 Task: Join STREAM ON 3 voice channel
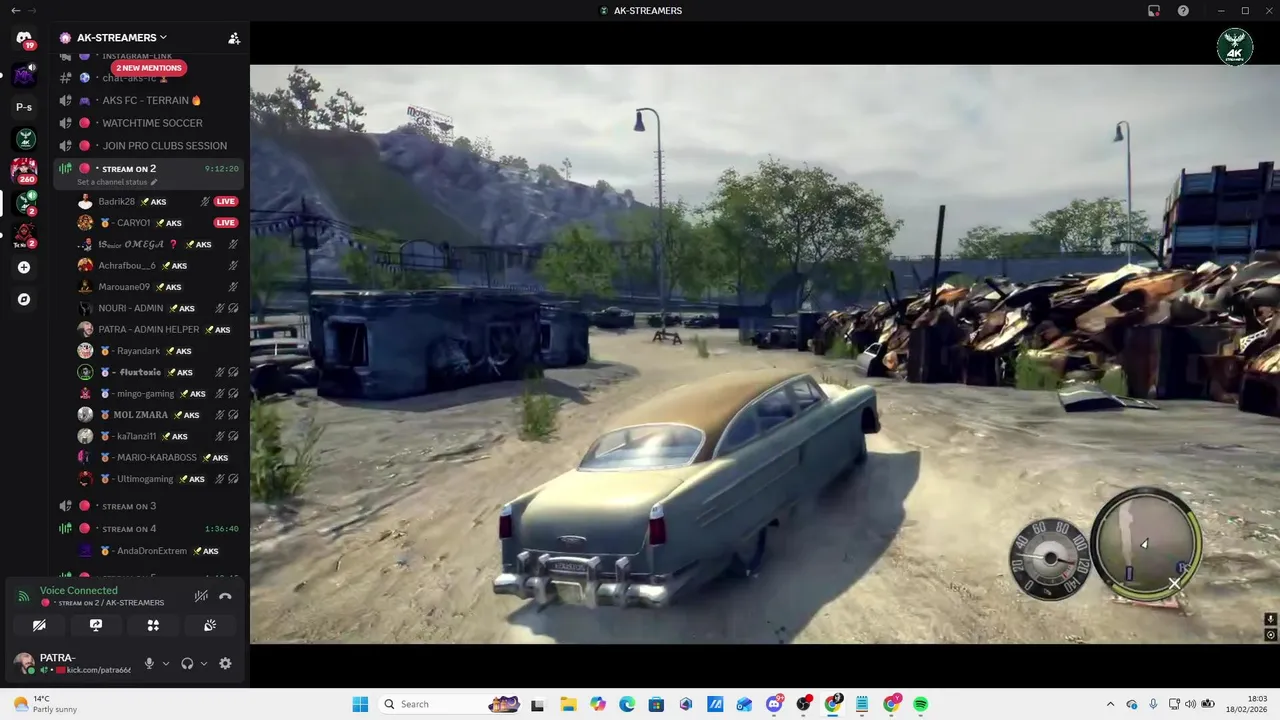tap(150, 506)
